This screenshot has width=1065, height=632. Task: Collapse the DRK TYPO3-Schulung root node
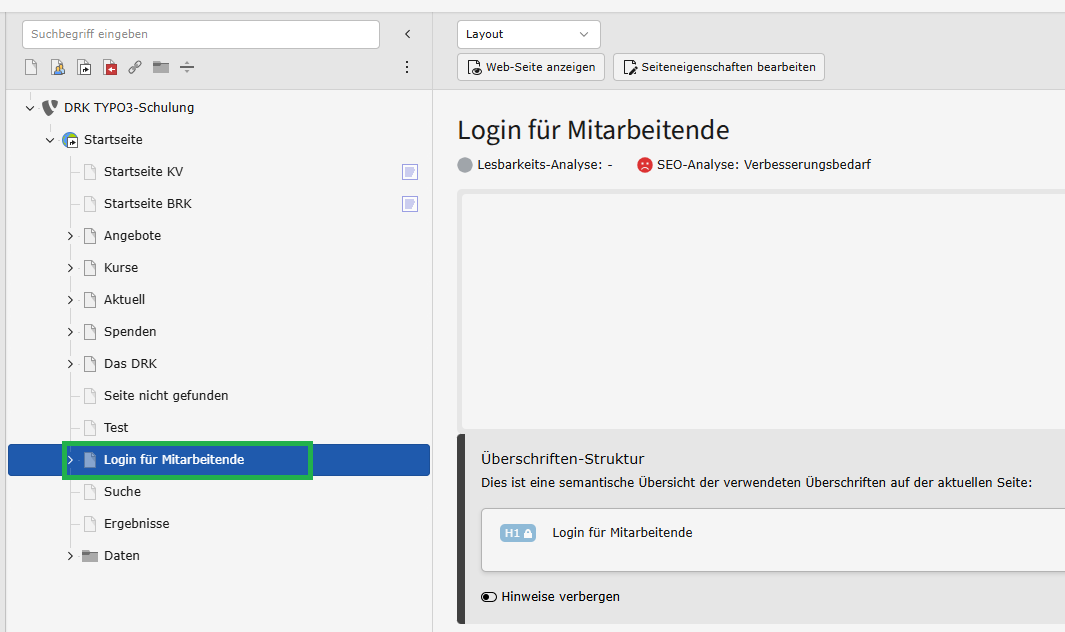tap(30, 108)
